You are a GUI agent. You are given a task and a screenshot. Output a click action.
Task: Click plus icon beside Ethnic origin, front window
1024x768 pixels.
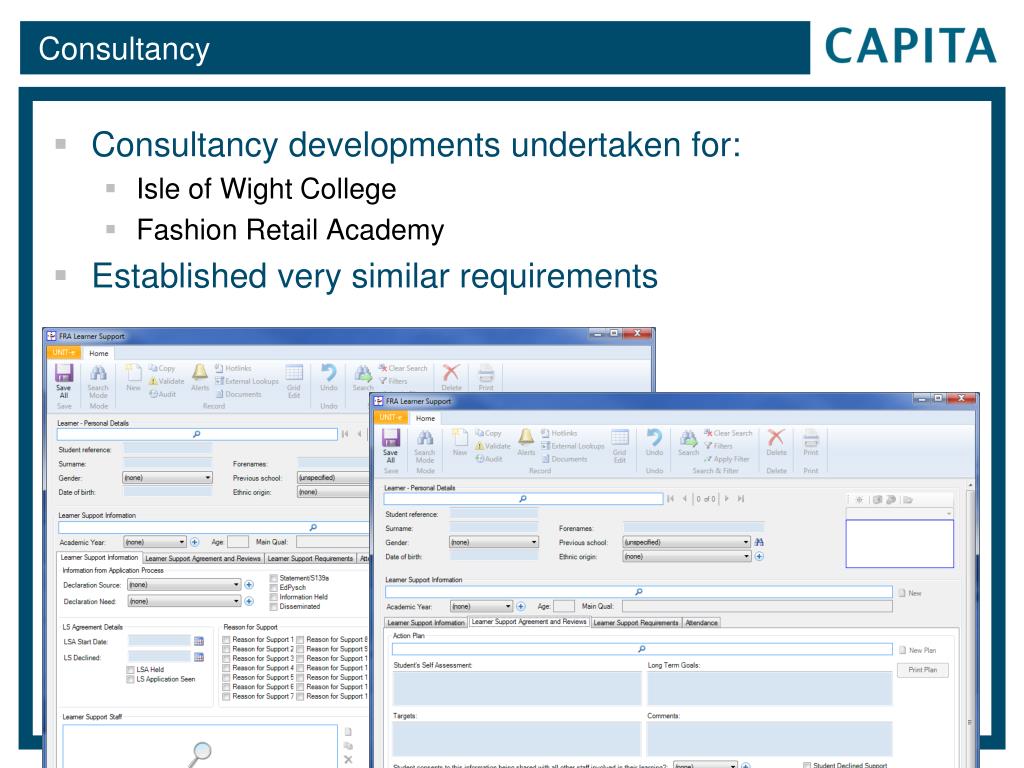pyautogui.click(x=759, y=556)
